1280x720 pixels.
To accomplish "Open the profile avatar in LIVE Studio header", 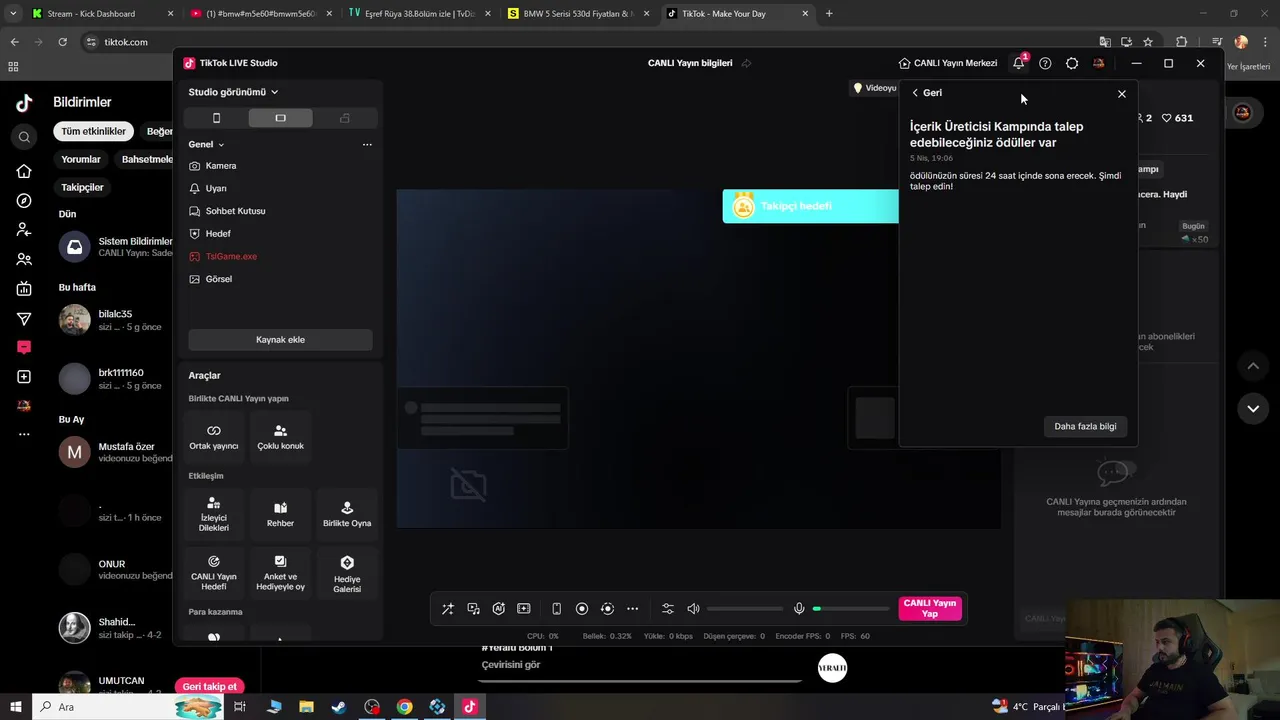I will coord(1099,63).
